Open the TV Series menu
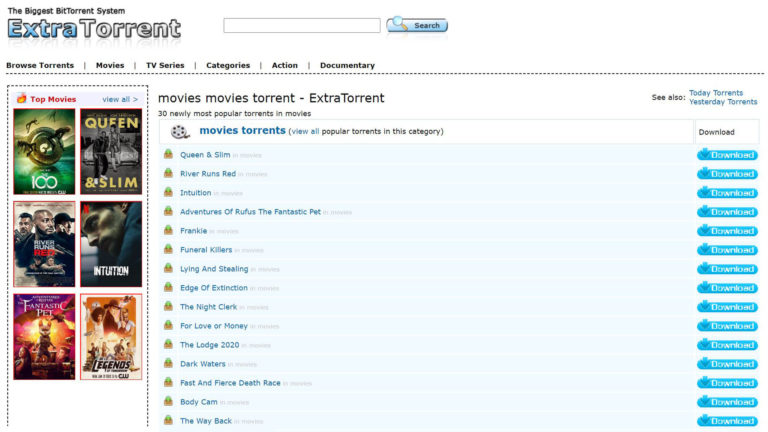 (x=165, y=66)
